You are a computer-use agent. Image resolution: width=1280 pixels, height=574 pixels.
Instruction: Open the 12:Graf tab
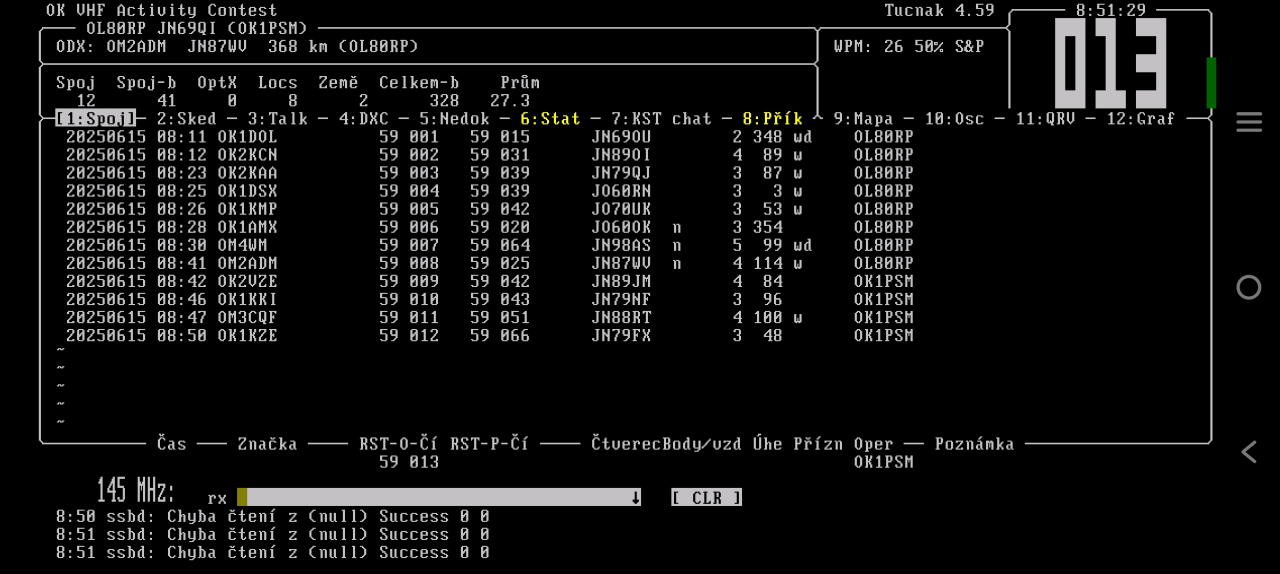pos(1145,119)
